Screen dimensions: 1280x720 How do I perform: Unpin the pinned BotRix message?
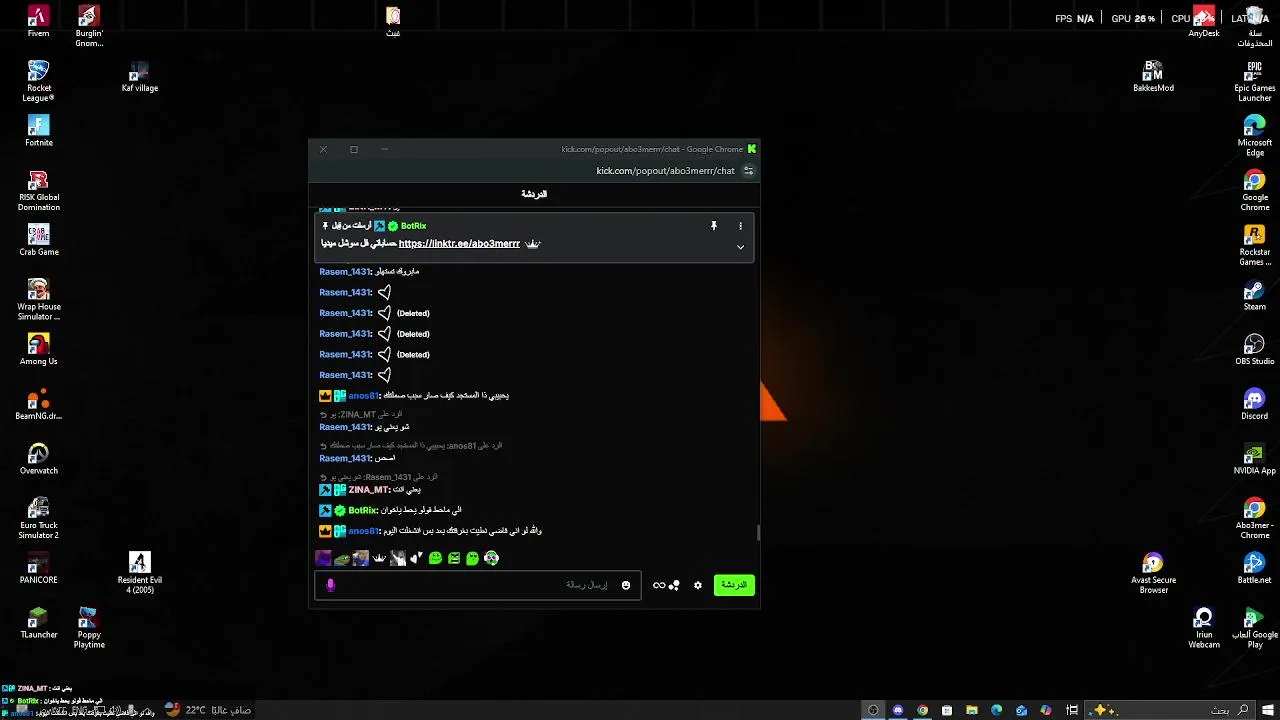[714, 226]
